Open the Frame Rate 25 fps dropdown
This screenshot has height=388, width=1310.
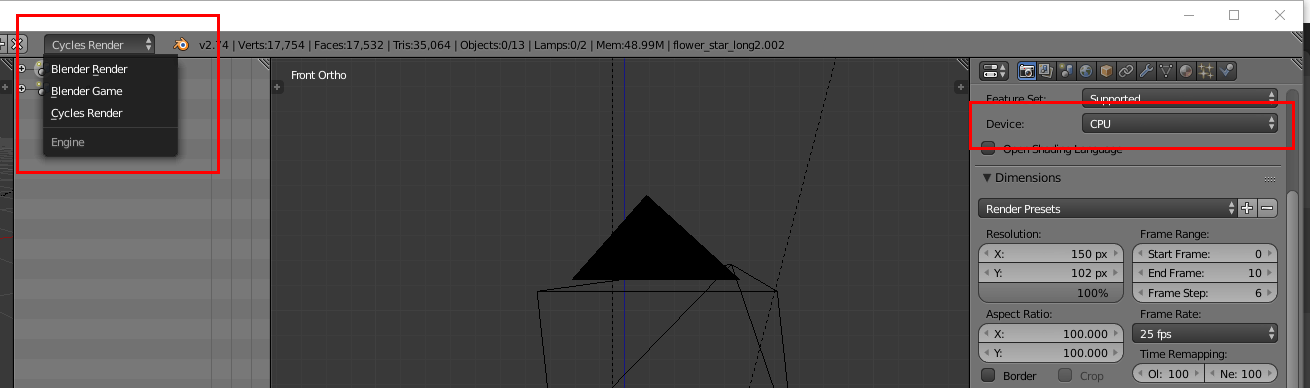point(1205,333)
